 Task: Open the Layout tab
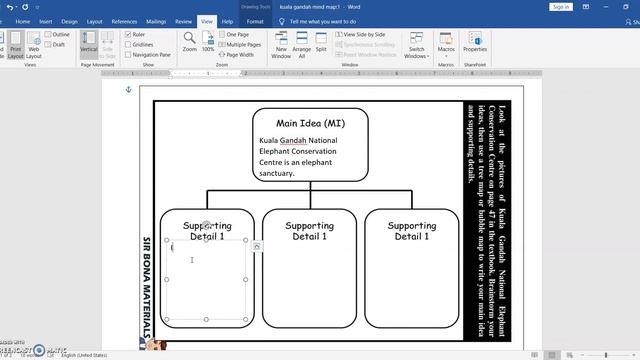[94, 22]
